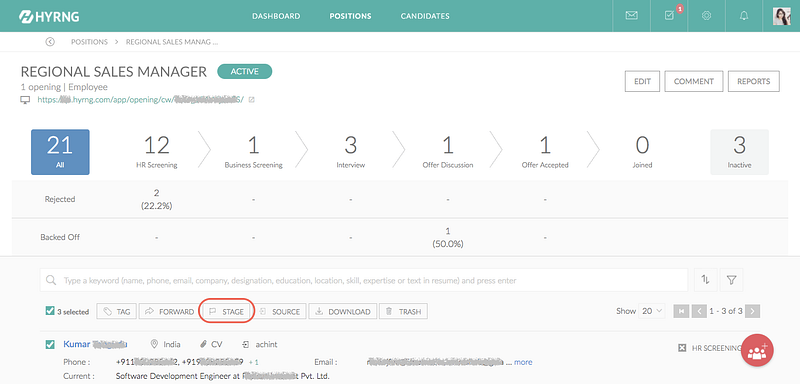The width and height of the screenshot is (800, 384).
Task: Click the Backed Off 1 (50.0%) cell
Action: pyautogui.click(x=447, y=237)
